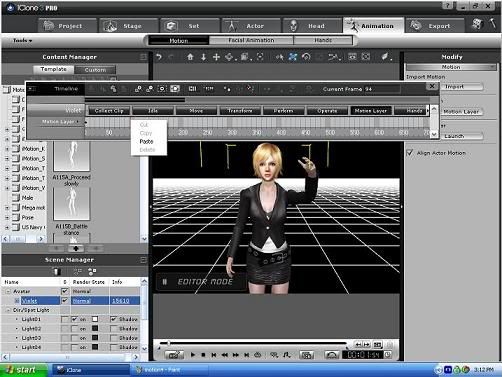Click the Perform track button in timeline
This screenshot has height=377, width=502.
[284, 111]
